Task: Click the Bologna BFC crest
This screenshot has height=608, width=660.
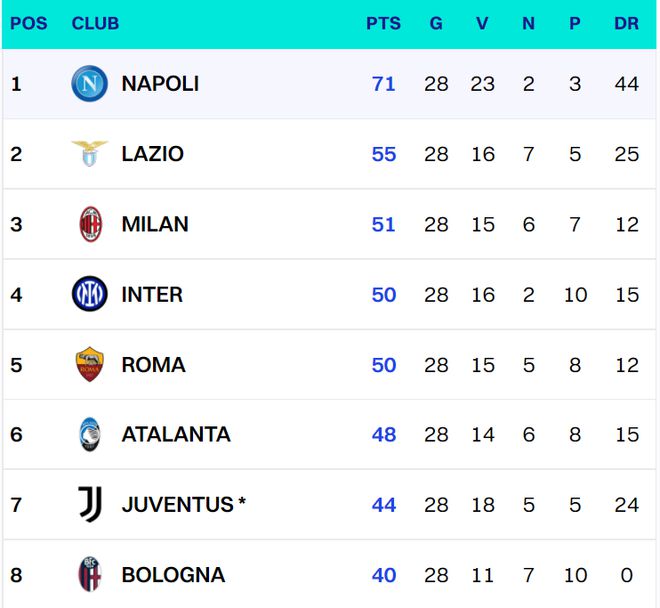Action: [90, 574]
